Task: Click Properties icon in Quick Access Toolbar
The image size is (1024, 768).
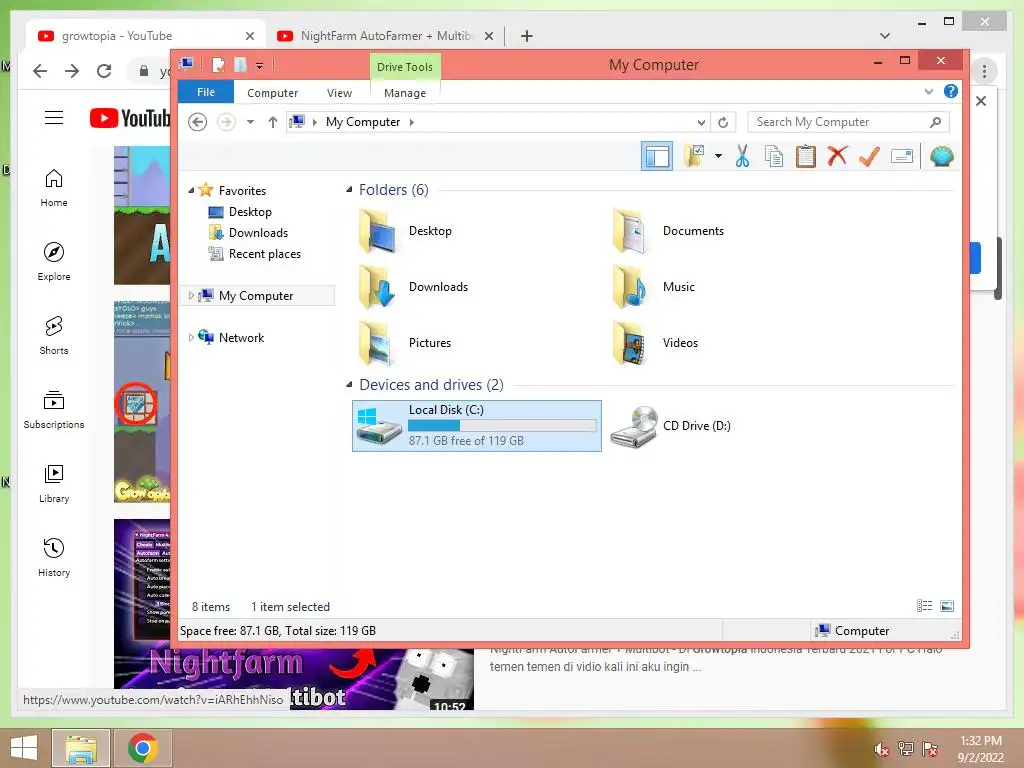Action: tap(218, 65)
